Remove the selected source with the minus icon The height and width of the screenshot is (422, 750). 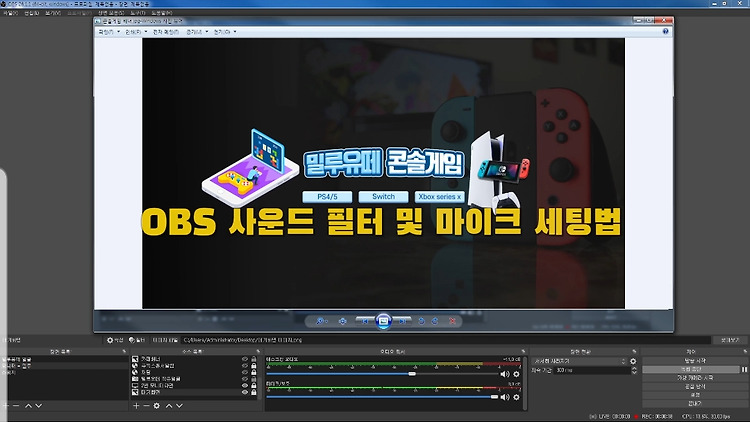click(x=146, y=406)
